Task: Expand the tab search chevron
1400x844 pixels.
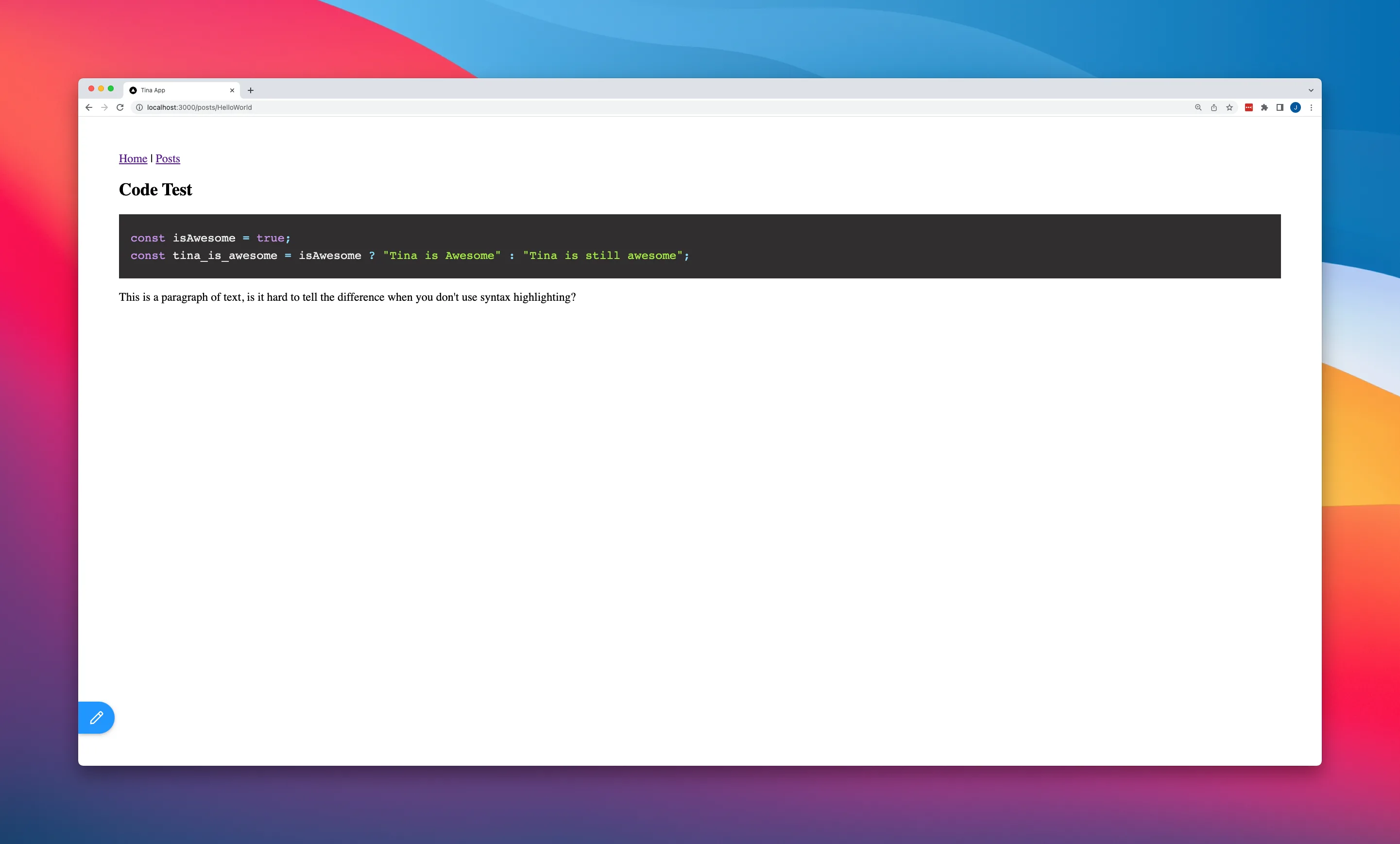Action: pyautogui.click(x=1311, y=90)
